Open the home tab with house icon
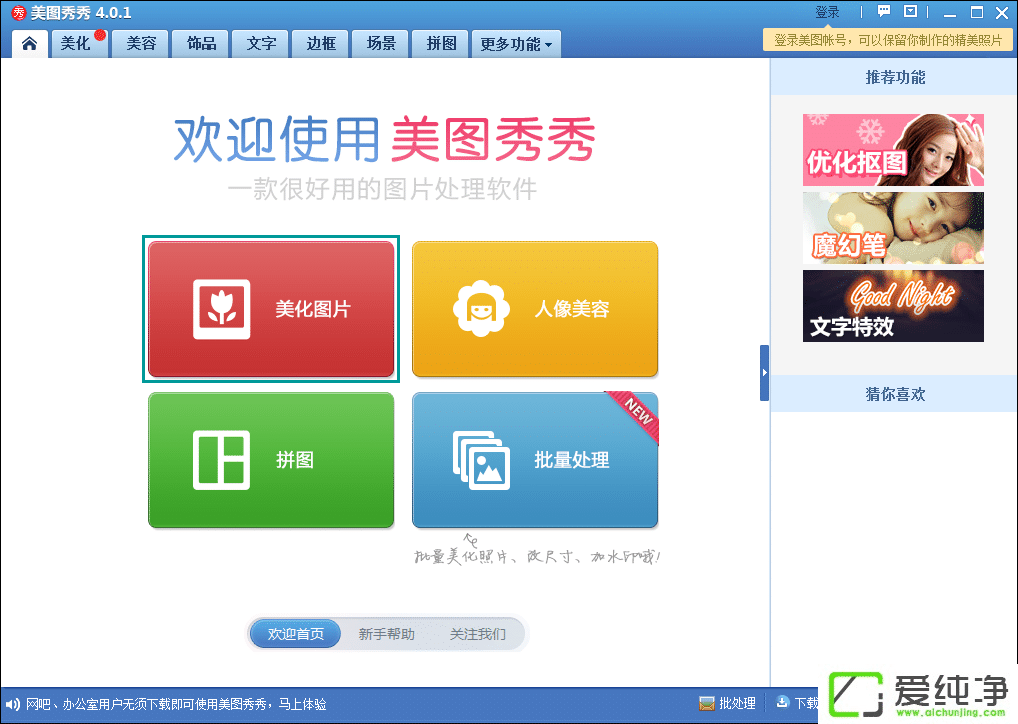The height and width of the screenshot is (724, 1018). coord(30,44)
